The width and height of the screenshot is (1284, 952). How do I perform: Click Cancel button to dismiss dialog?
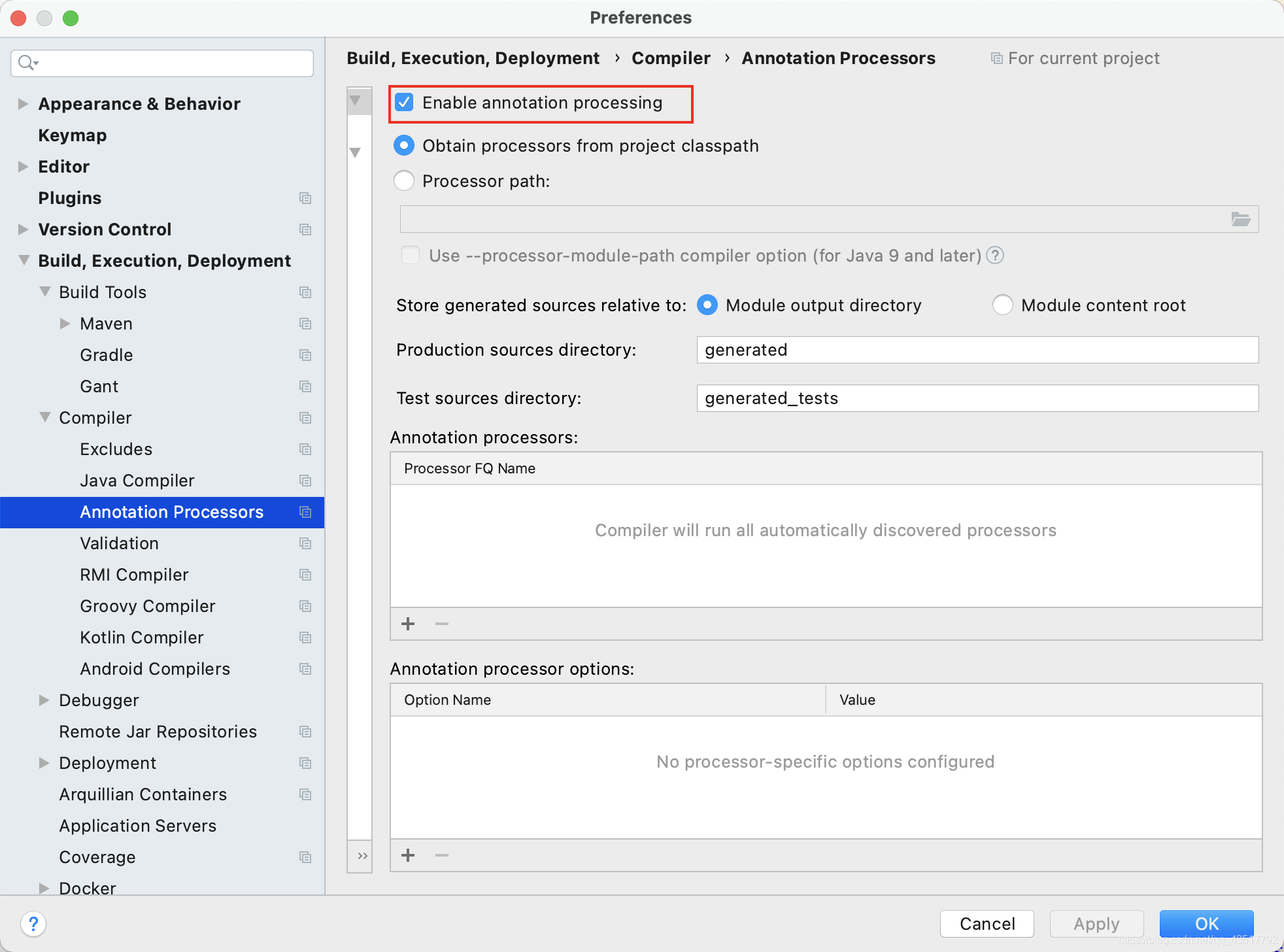point(988,924)
